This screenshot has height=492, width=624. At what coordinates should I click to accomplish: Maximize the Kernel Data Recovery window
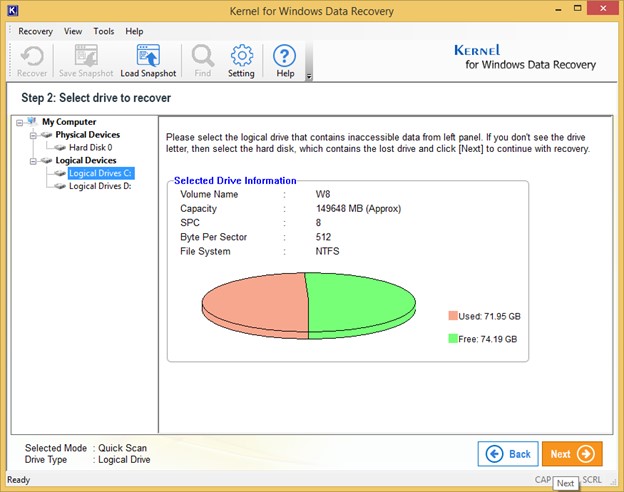tap(578, 8)
